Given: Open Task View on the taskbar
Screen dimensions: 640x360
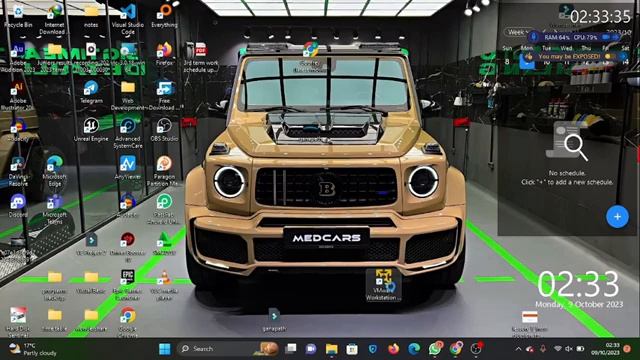Looking at the screenshot, I should pyautogui.click(x=291, y=349).
